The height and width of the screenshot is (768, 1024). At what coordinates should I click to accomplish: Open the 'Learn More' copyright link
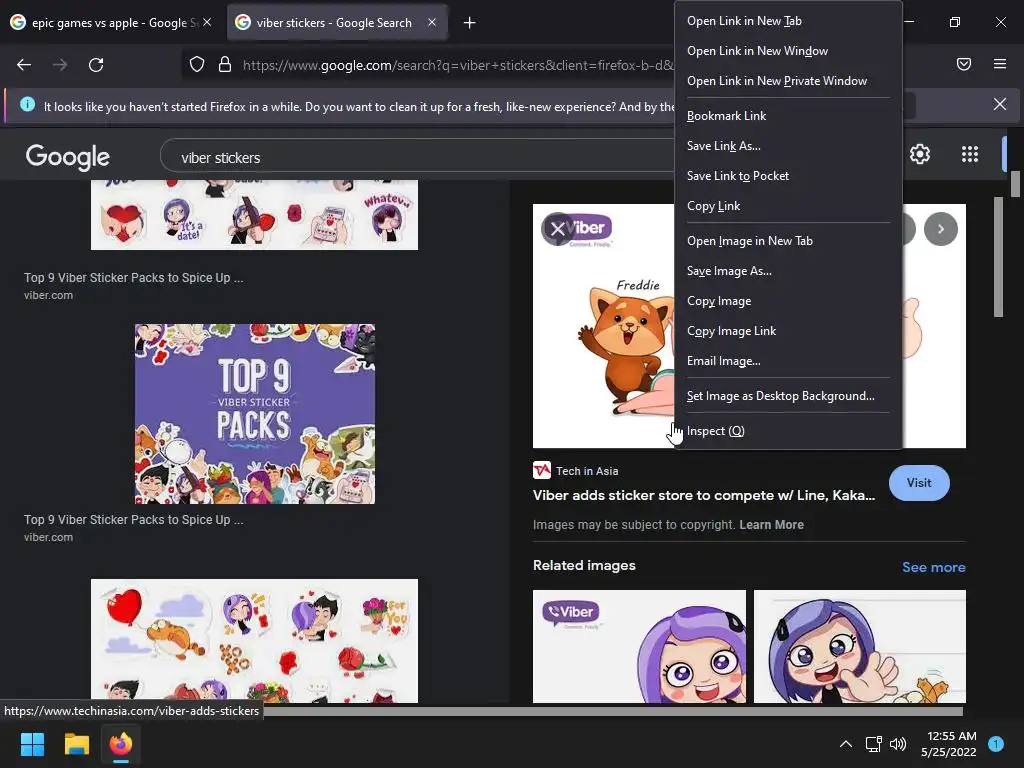(771, 524)
